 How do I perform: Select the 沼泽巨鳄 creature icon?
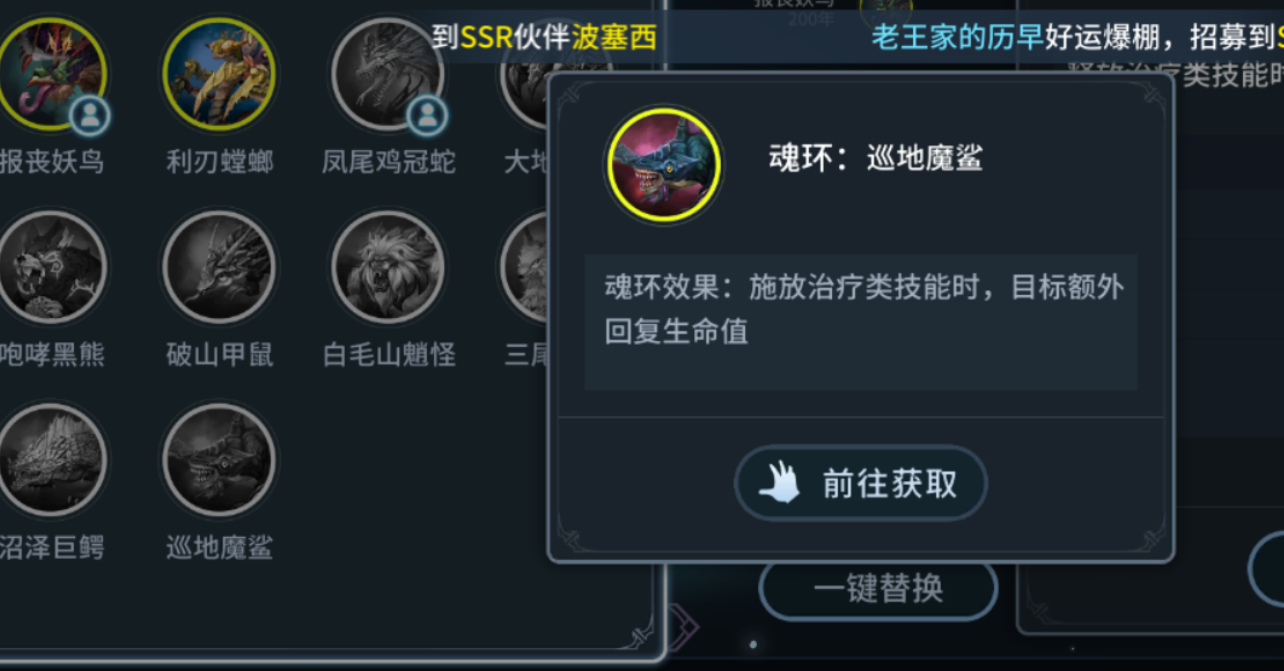pyautogui.click(x=50, y=459)
